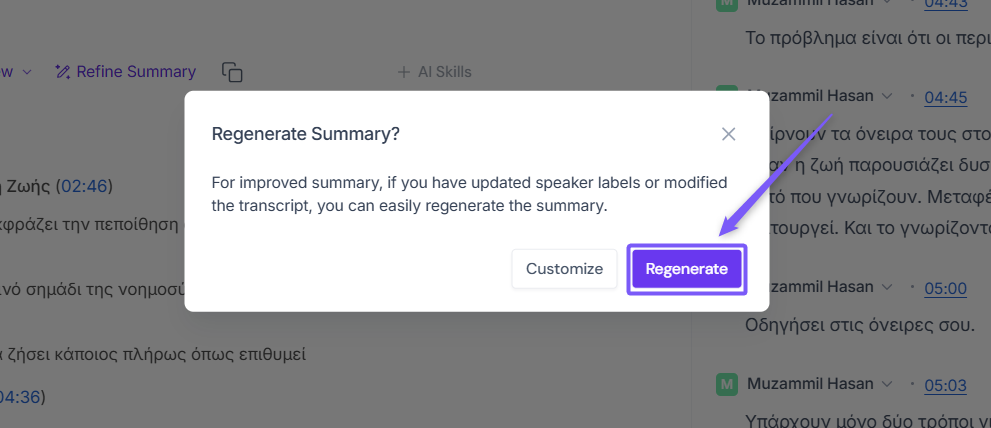Open the AI Skills label
The image size is (991, 428).
[x=444, y=72]
